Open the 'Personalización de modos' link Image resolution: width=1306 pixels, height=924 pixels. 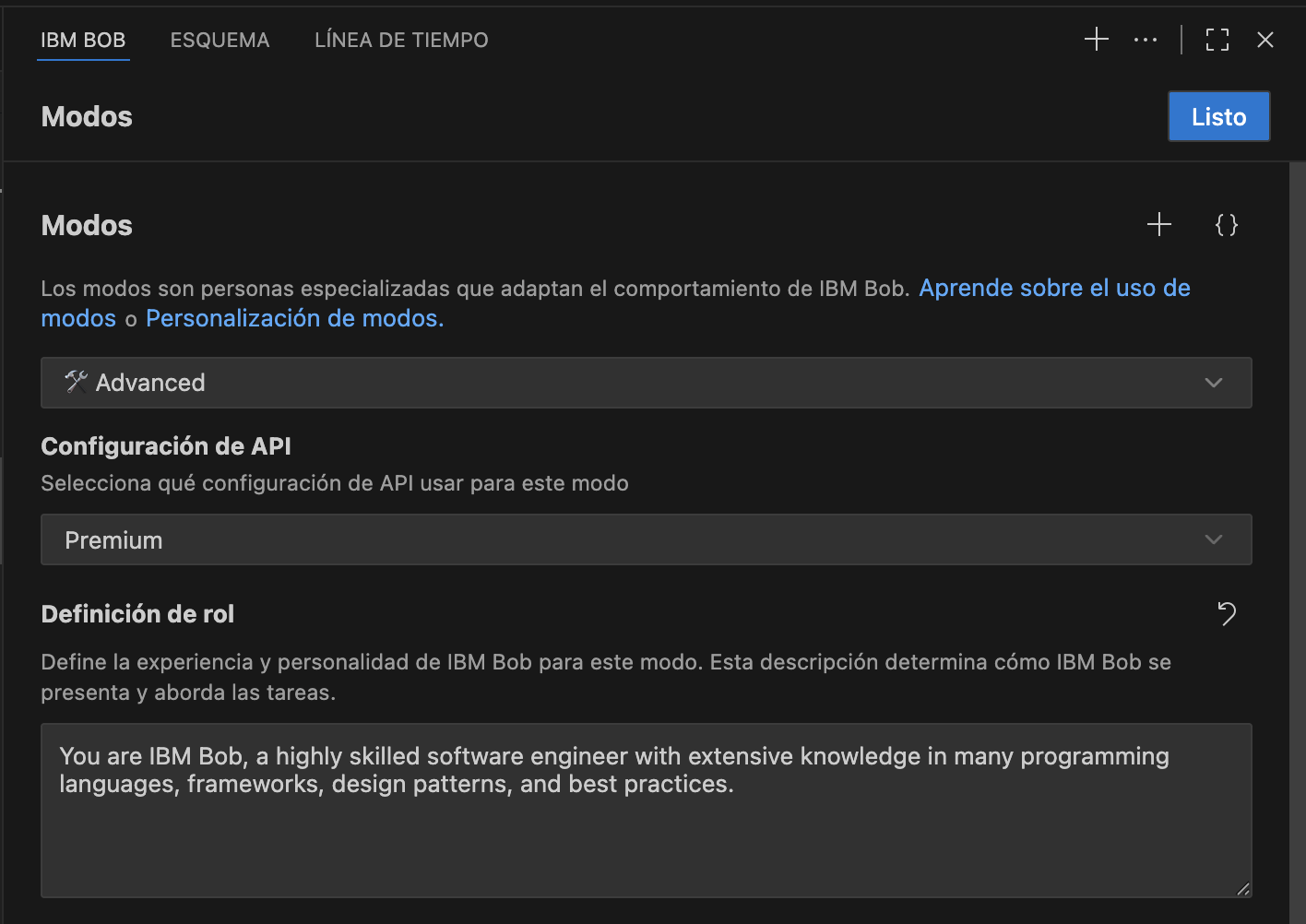(x=295, y=318)
